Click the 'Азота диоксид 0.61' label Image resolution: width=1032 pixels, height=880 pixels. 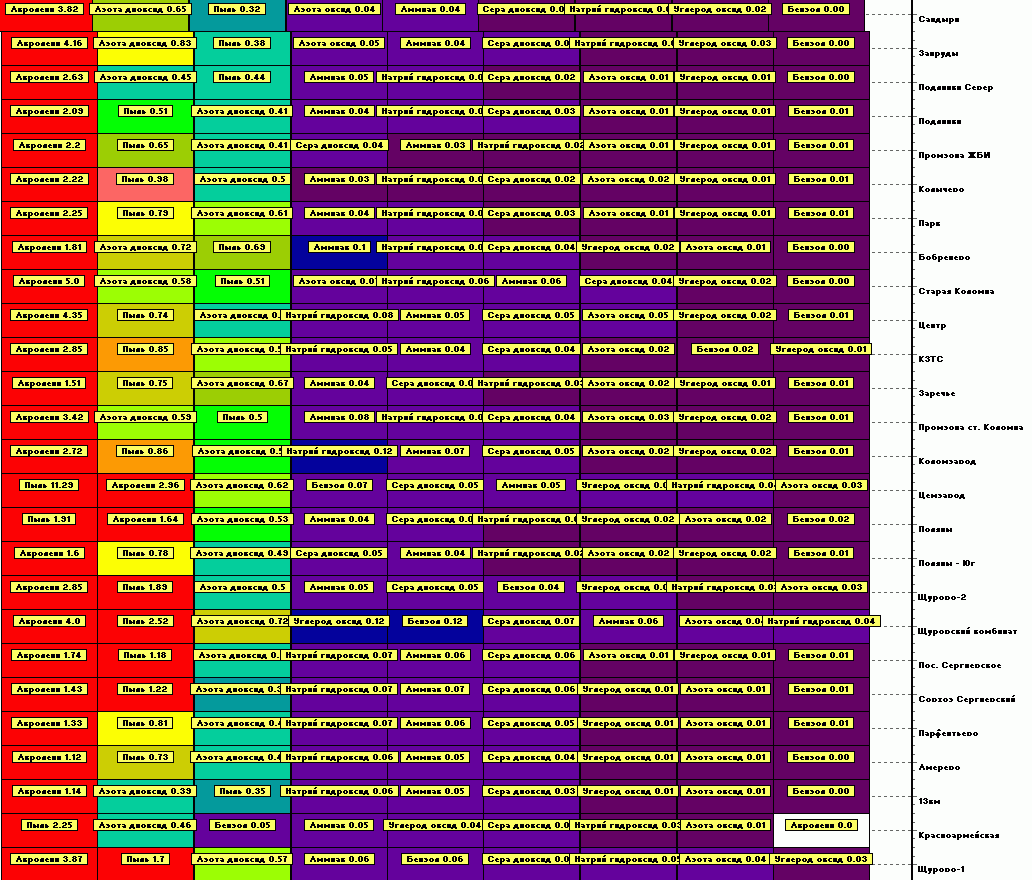coord(242,213)
